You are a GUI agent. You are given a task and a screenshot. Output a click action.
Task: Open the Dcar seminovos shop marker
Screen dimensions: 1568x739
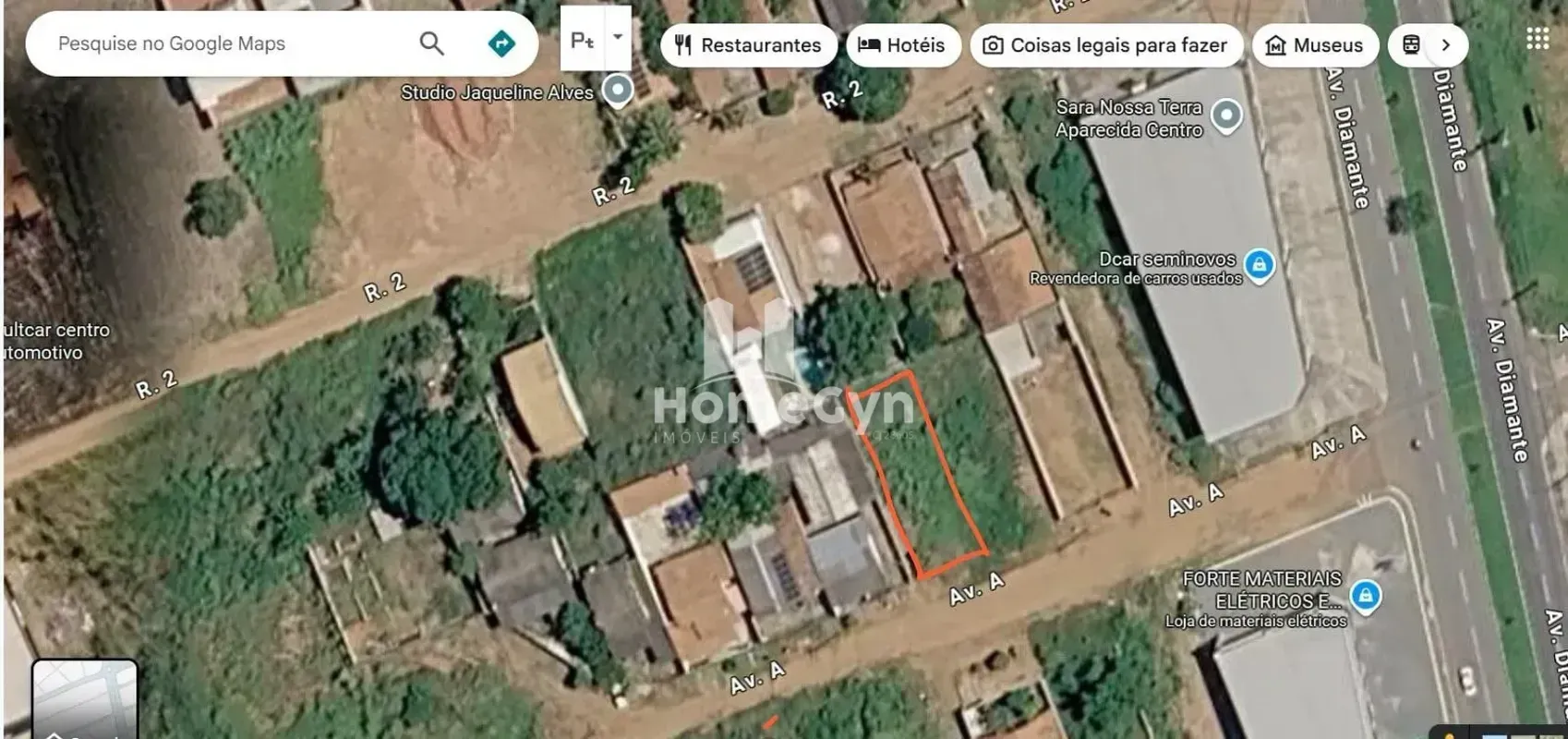pos(1260,266)
